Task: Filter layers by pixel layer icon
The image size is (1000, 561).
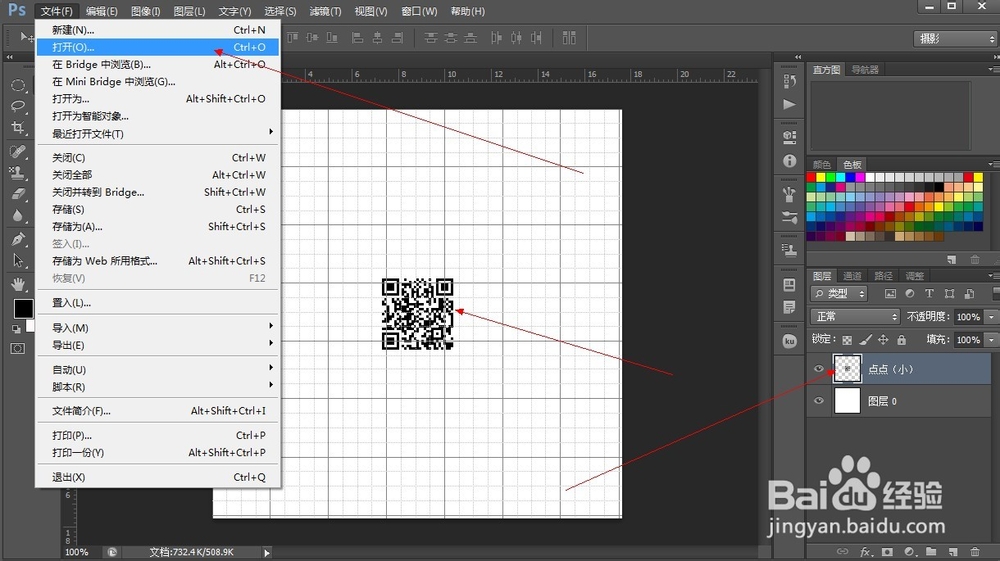Action: click(890, 294)
